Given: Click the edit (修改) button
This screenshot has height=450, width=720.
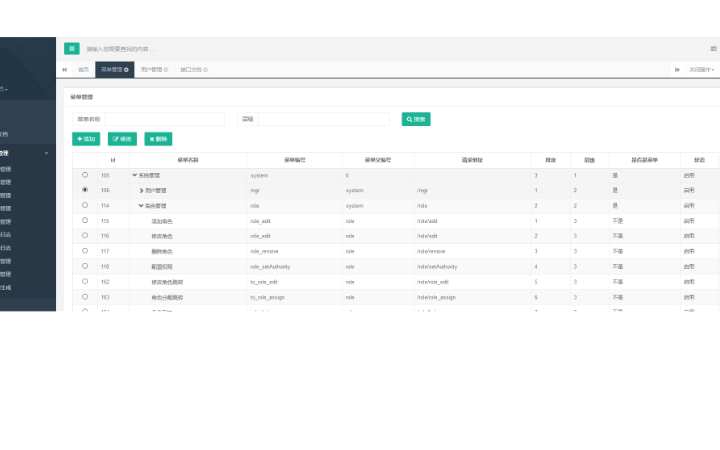Looking at the screenshot, I should 122,139.
